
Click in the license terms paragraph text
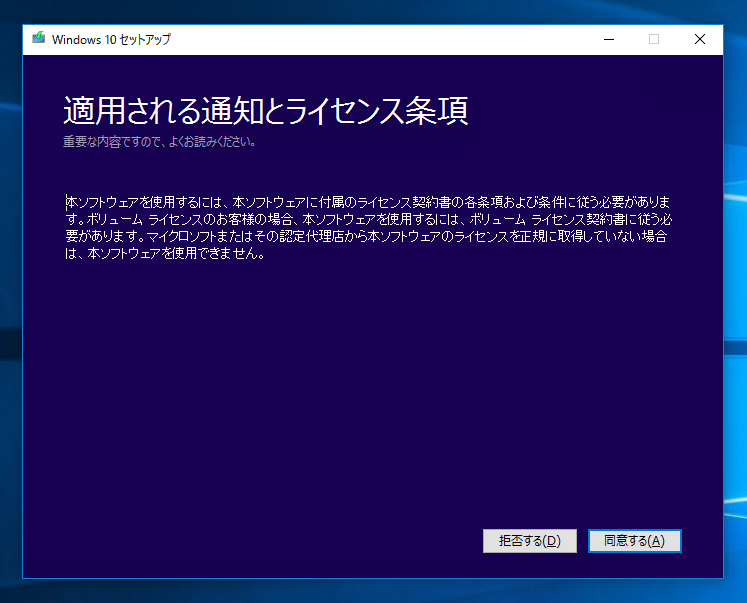tap(369, 228)
